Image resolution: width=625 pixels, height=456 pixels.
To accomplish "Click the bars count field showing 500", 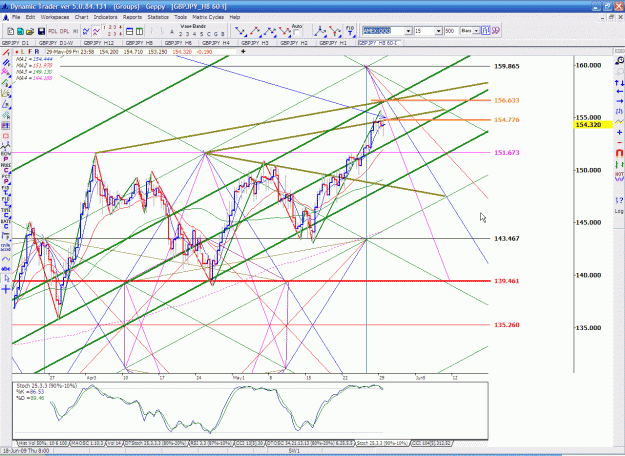I will pyautogui.click(x=450, y=31).
